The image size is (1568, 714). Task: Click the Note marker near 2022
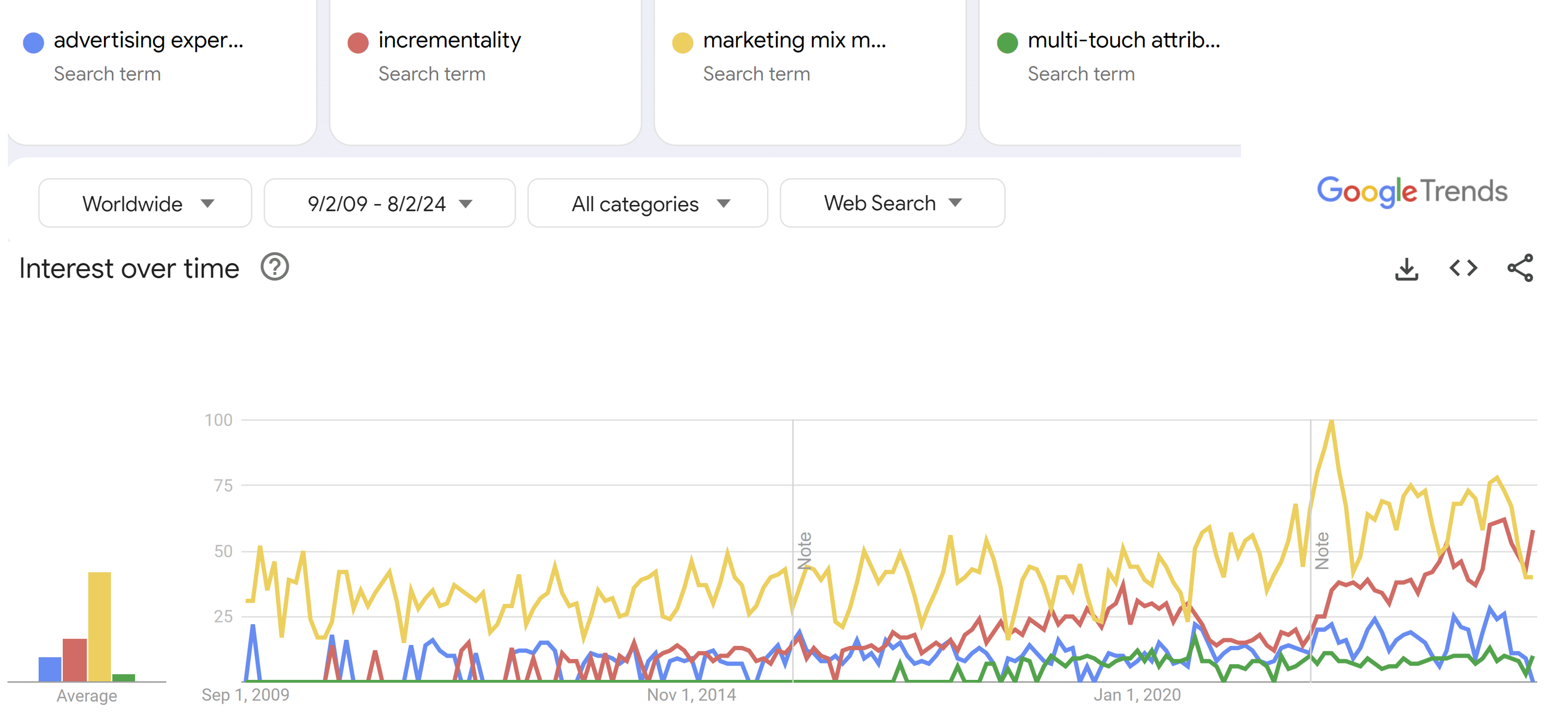coord(1321,550)
